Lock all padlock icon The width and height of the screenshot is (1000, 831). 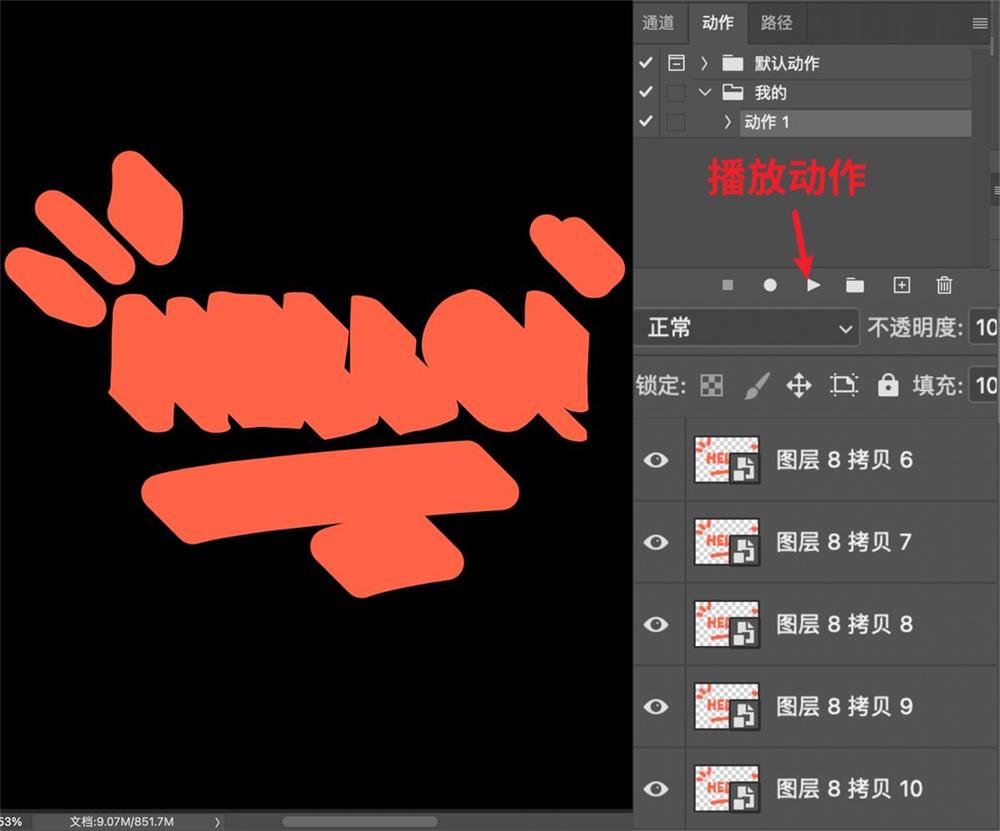coord(888,385)
